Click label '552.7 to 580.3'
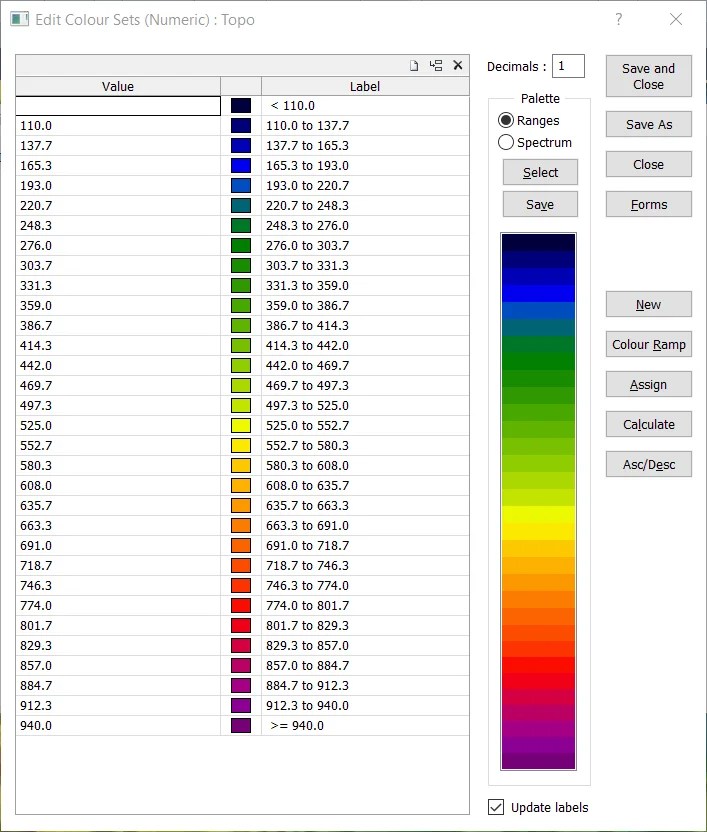This screenshot has height=832, width=707. pos(307,446)
